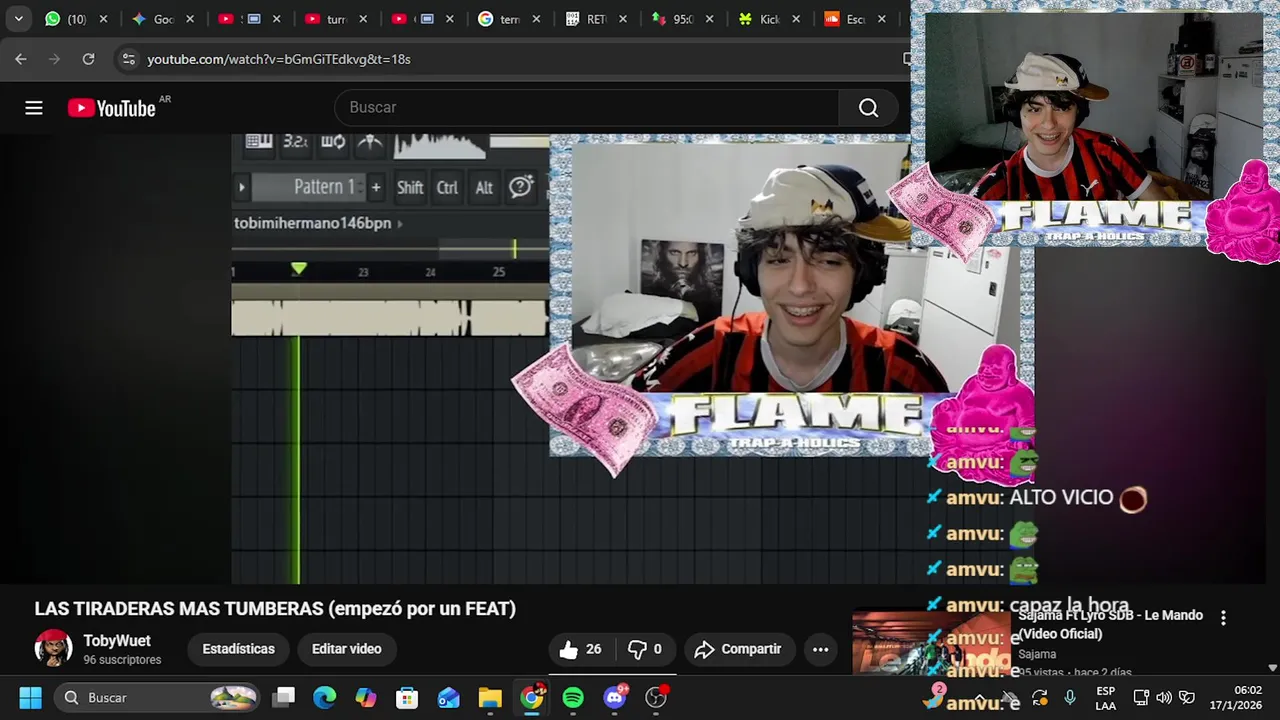Click the audio clip waveform in playlist
The height and width of the screenshot is (720, 1280).
tap(390, 317)
